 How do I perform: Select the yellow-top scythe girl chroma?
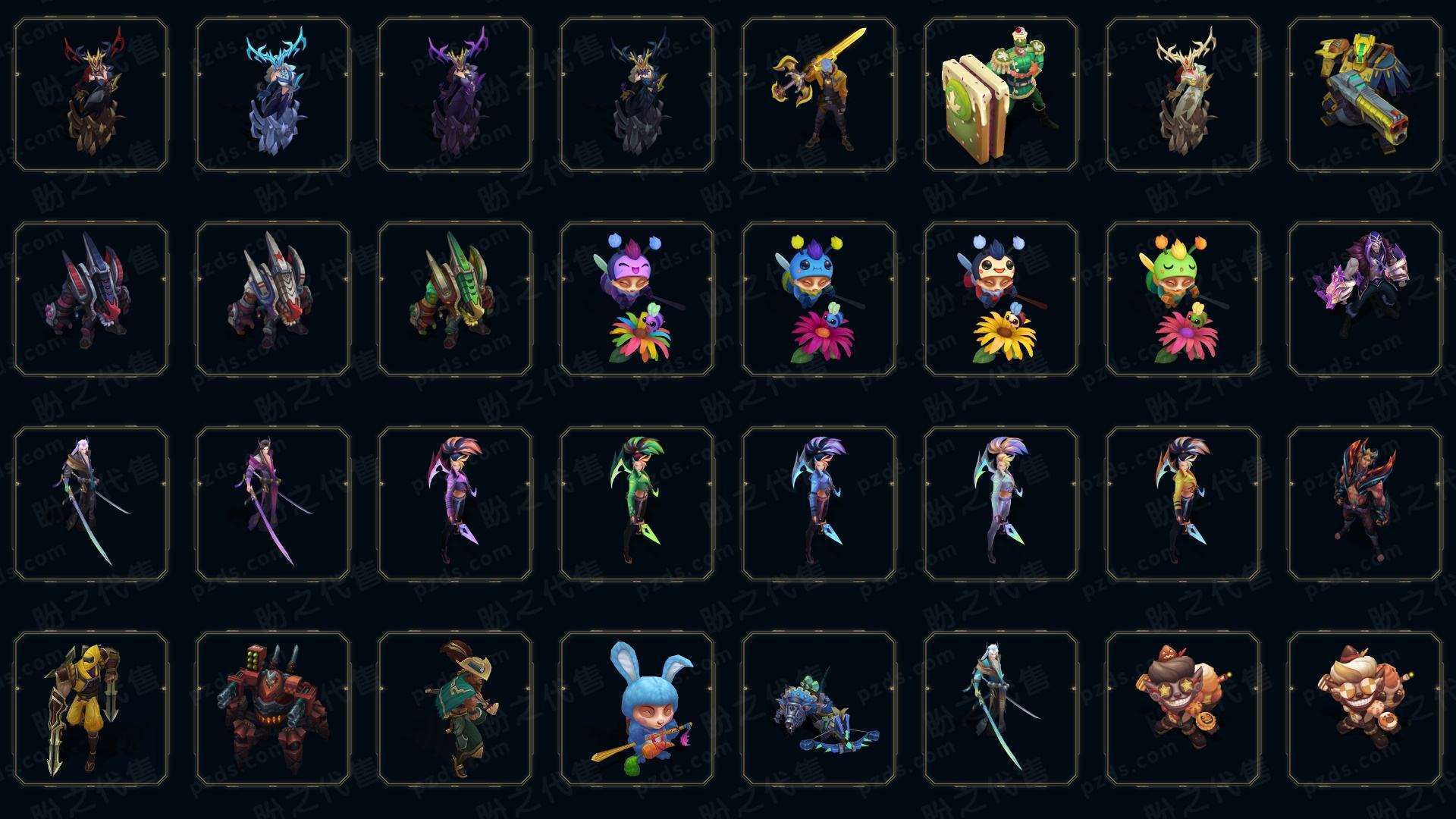coord(1183,504)
